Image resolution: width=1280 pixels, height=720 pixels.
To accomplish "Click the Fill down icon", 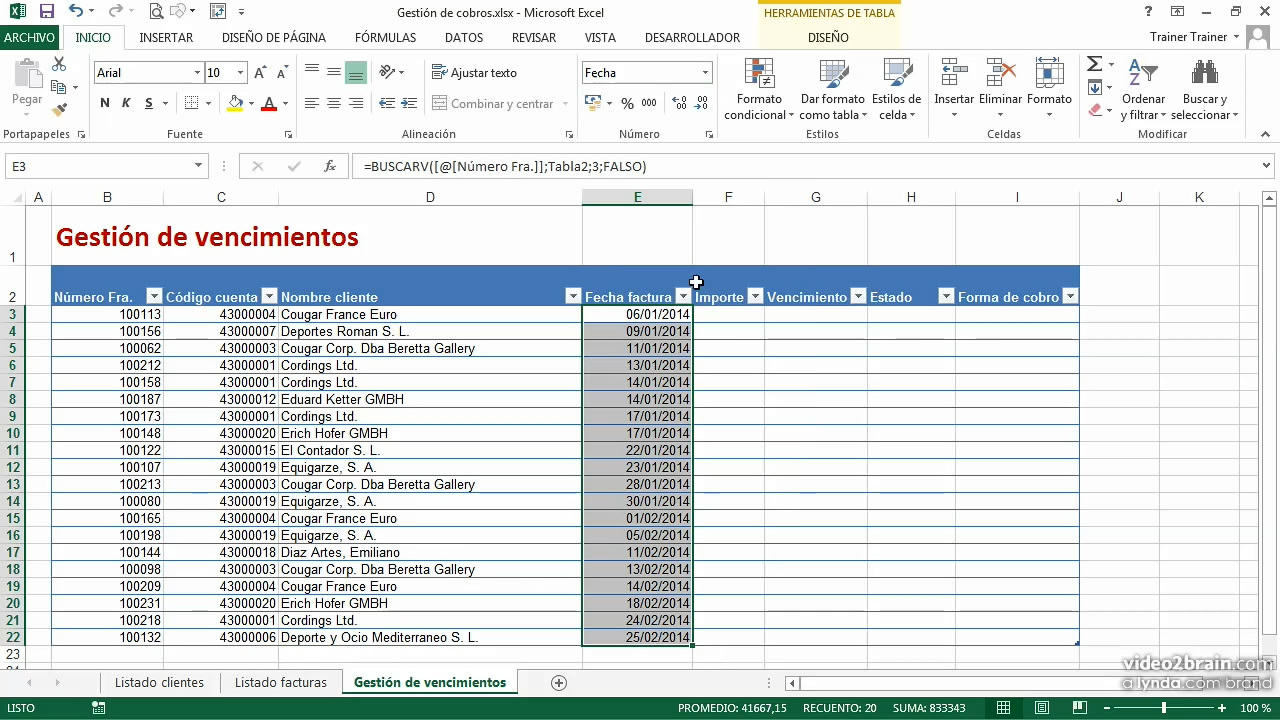I will click(x=1094, y=87).
